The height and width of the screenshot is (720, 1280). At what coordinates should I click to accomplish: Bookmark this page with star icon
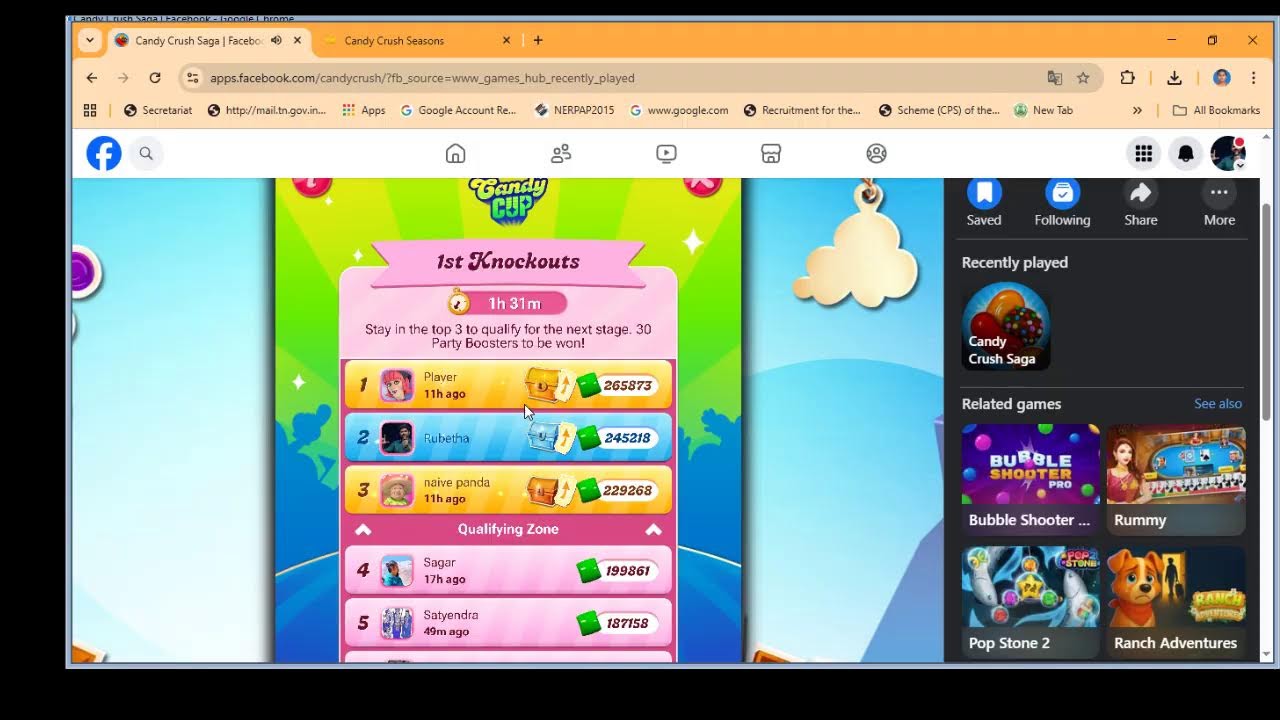tap(1083, 78)
